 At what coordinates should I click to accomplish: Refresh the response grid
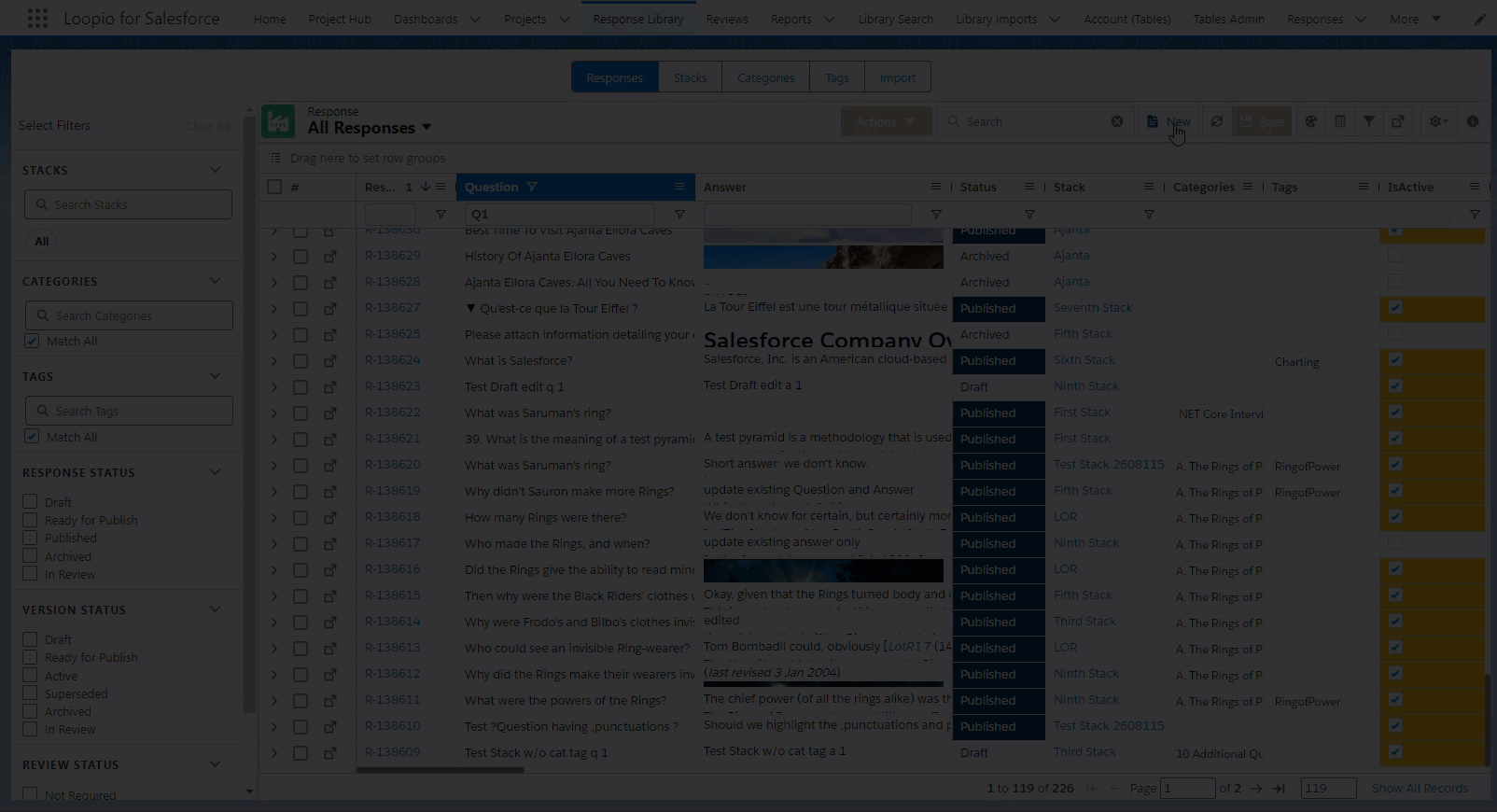tap(1217, 121)
